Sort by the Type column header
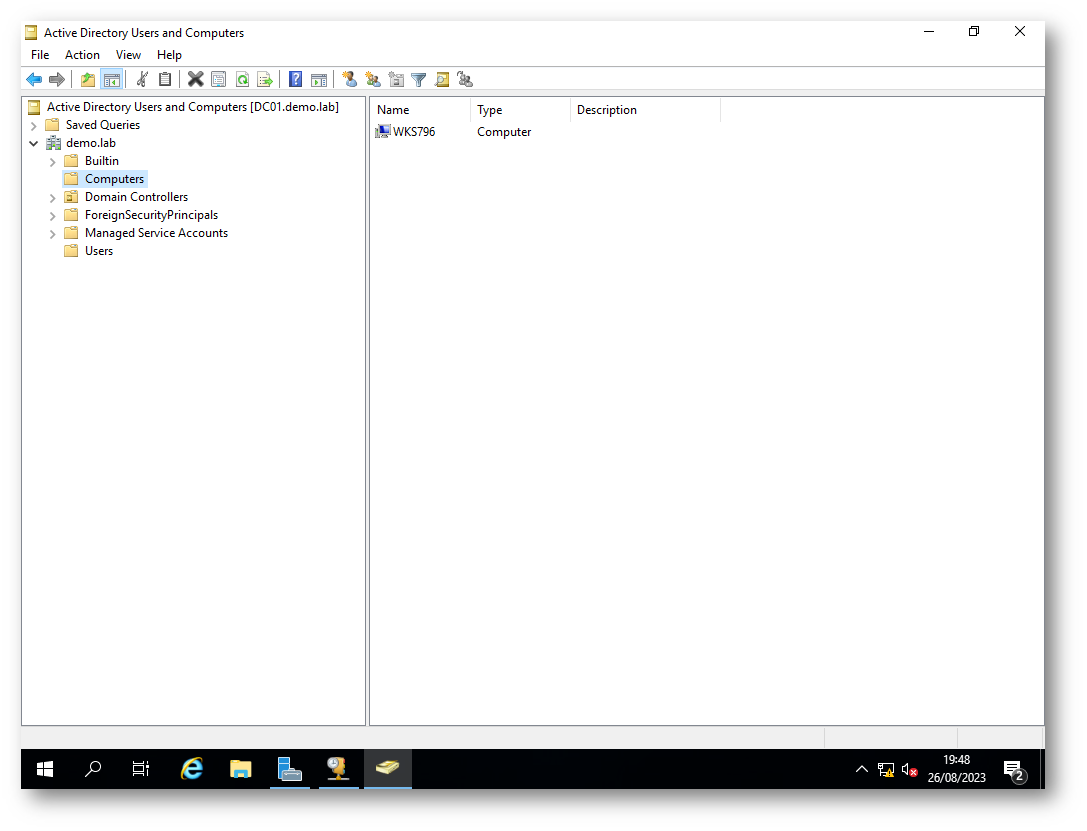The image size is (1087, 831). [520, 110]
